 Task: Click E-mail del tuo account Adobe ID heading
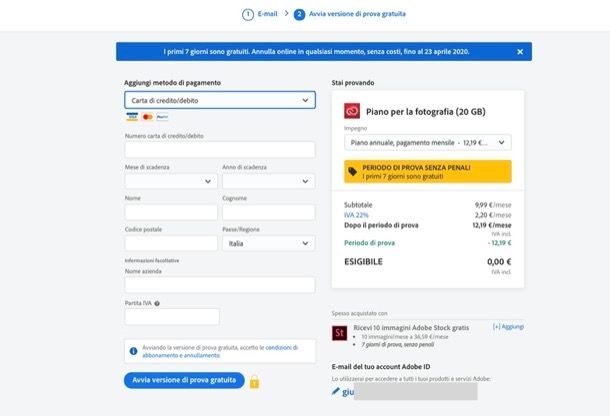381,367
